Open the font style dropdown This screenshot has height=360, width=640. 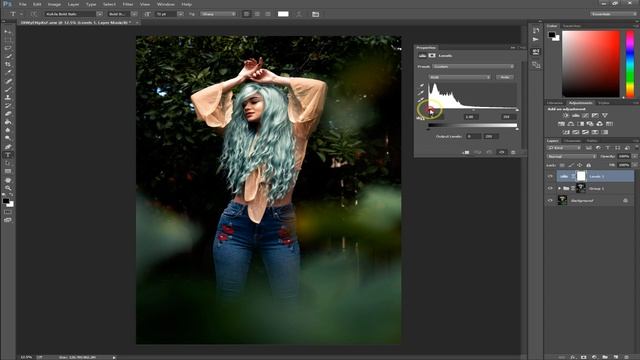pos(122,14)
